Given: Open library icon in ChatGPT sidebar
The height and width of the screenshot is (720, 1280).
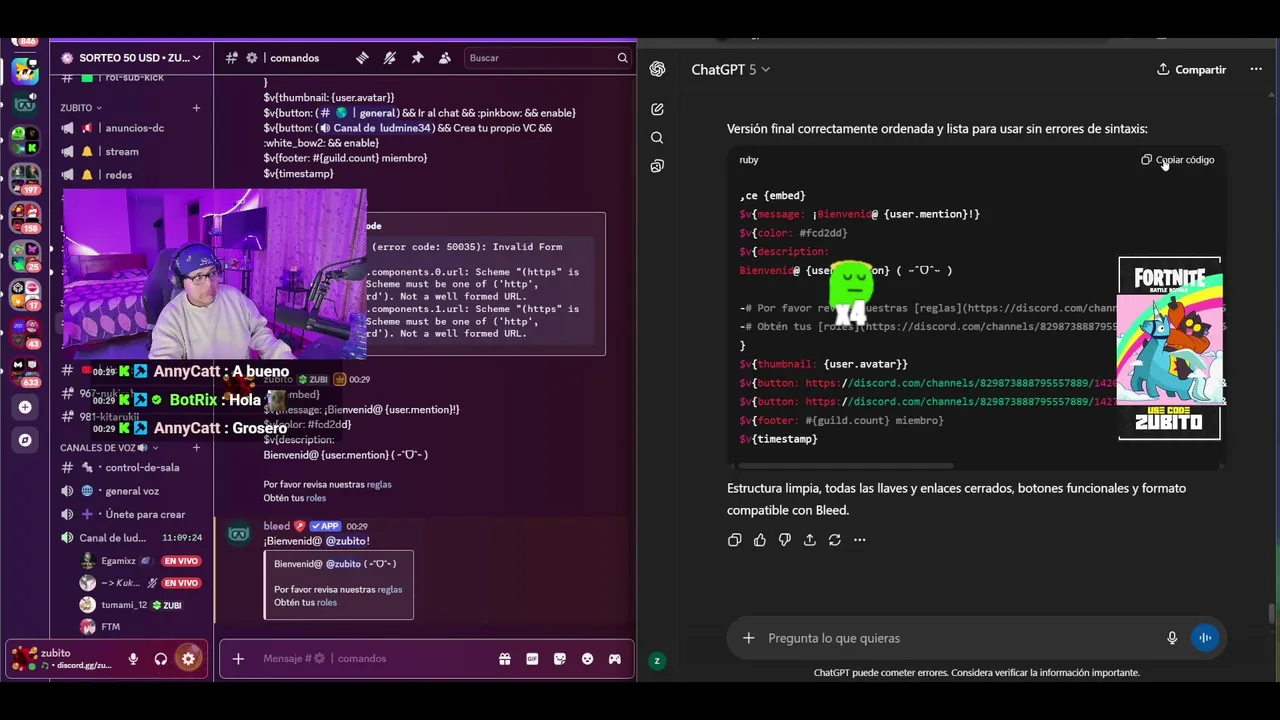Looking at the screenshot, I should coord(657,166).
